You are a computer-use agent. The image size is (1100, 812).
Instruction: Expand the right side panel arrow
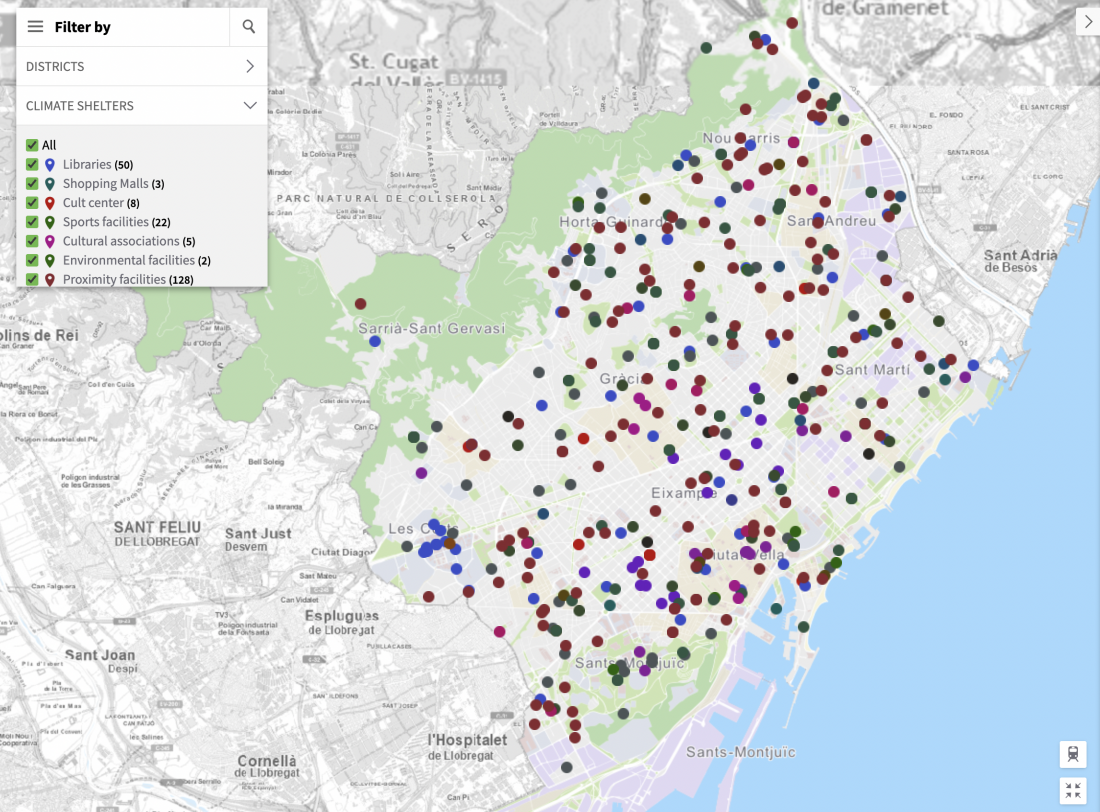(1088, 22)
